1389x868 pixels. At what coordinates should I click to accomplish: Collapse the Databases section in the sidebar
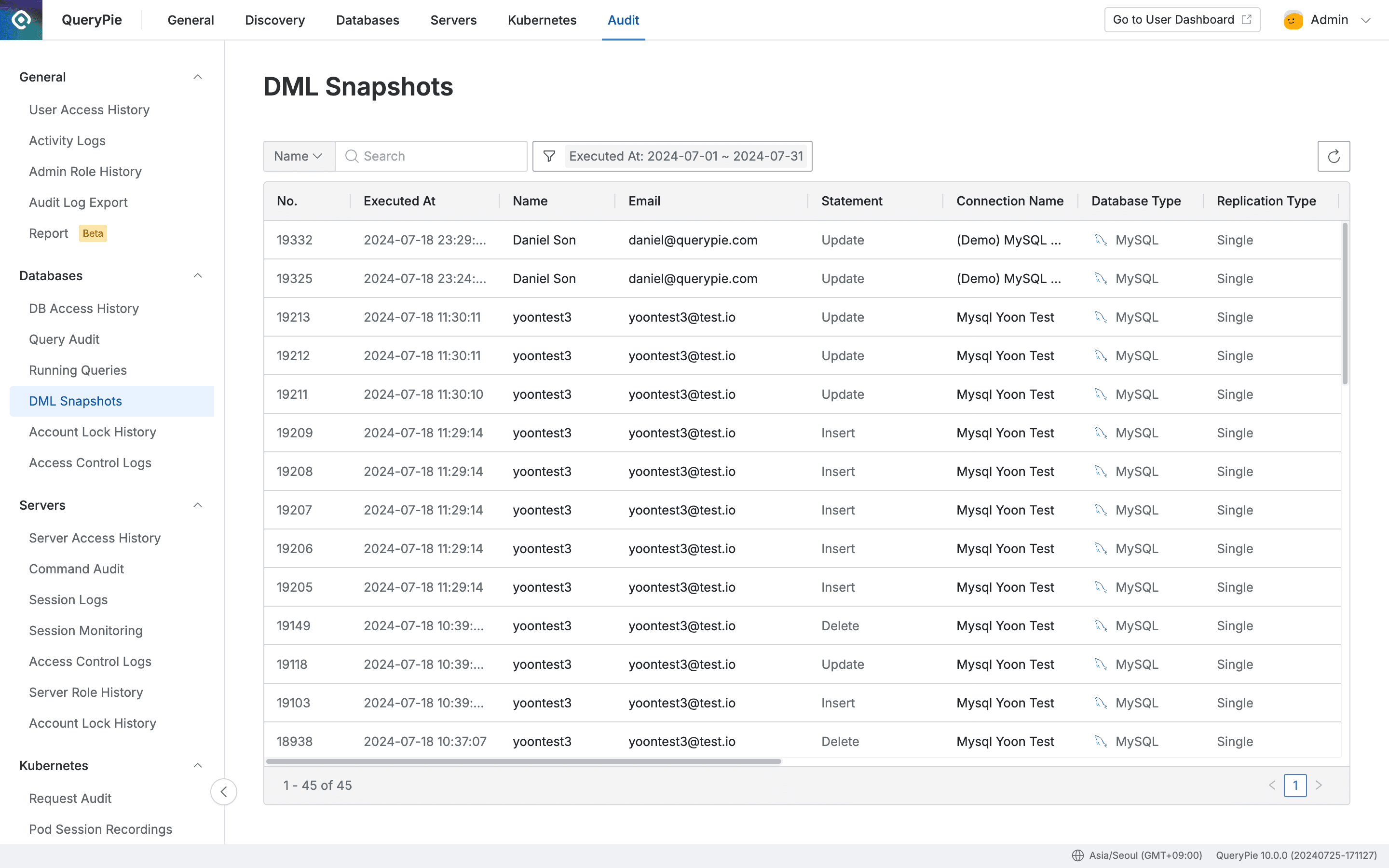pos(197,275)
